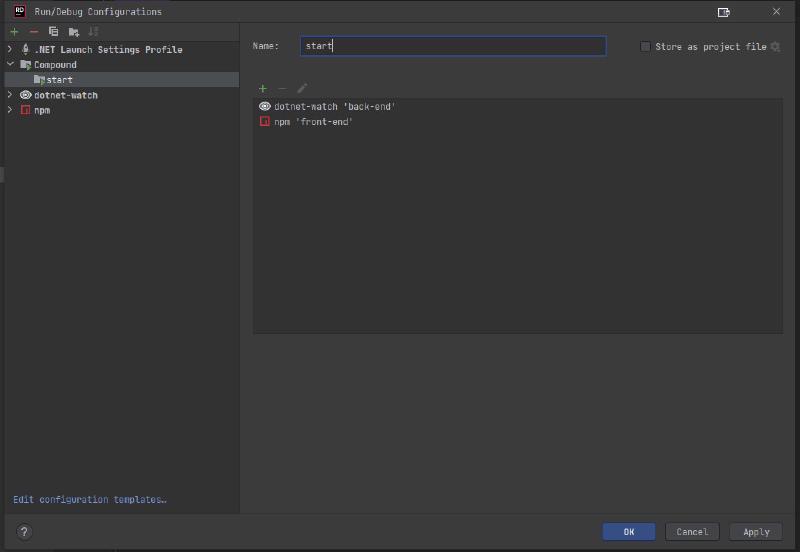
Task: Select npm 'front-end' list entry
Action: [x=313, y=121]
